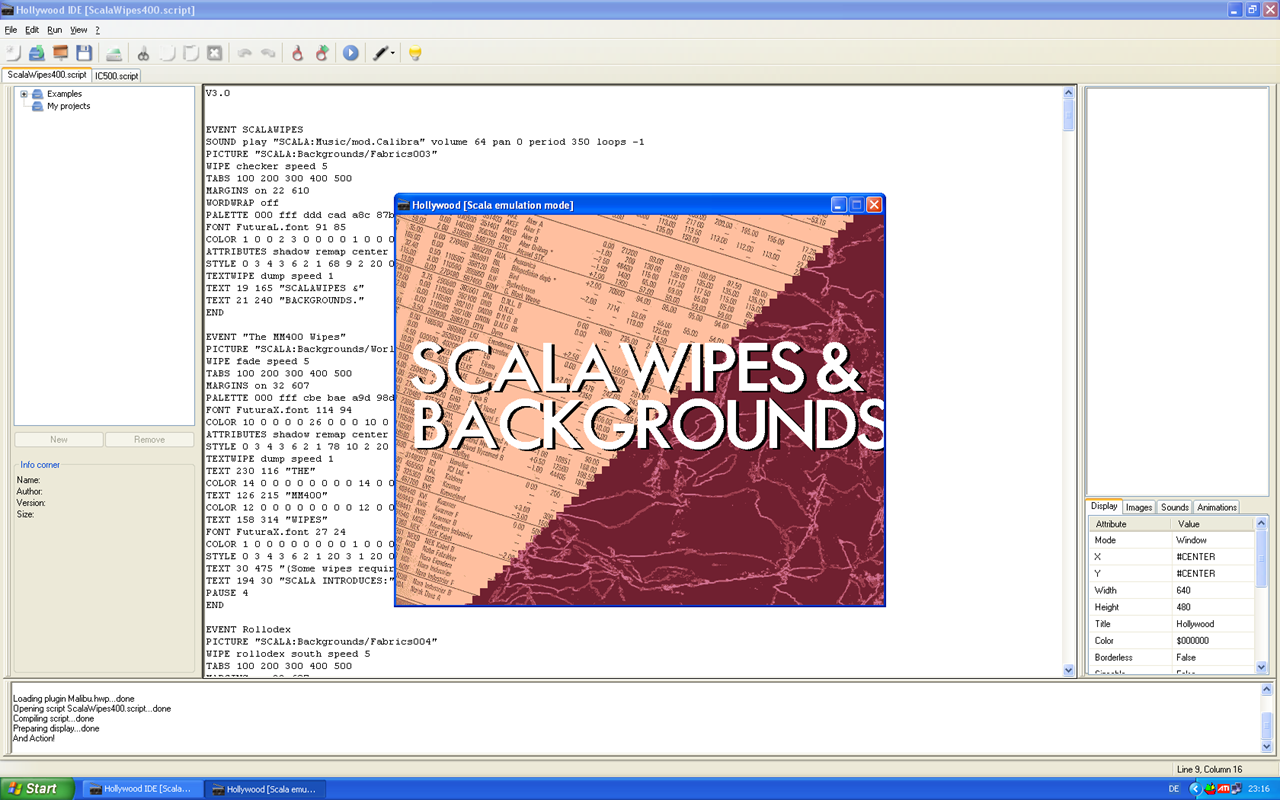Click the New button below project tree
The image size is (1280, 800).
click(x=59, y=439)
